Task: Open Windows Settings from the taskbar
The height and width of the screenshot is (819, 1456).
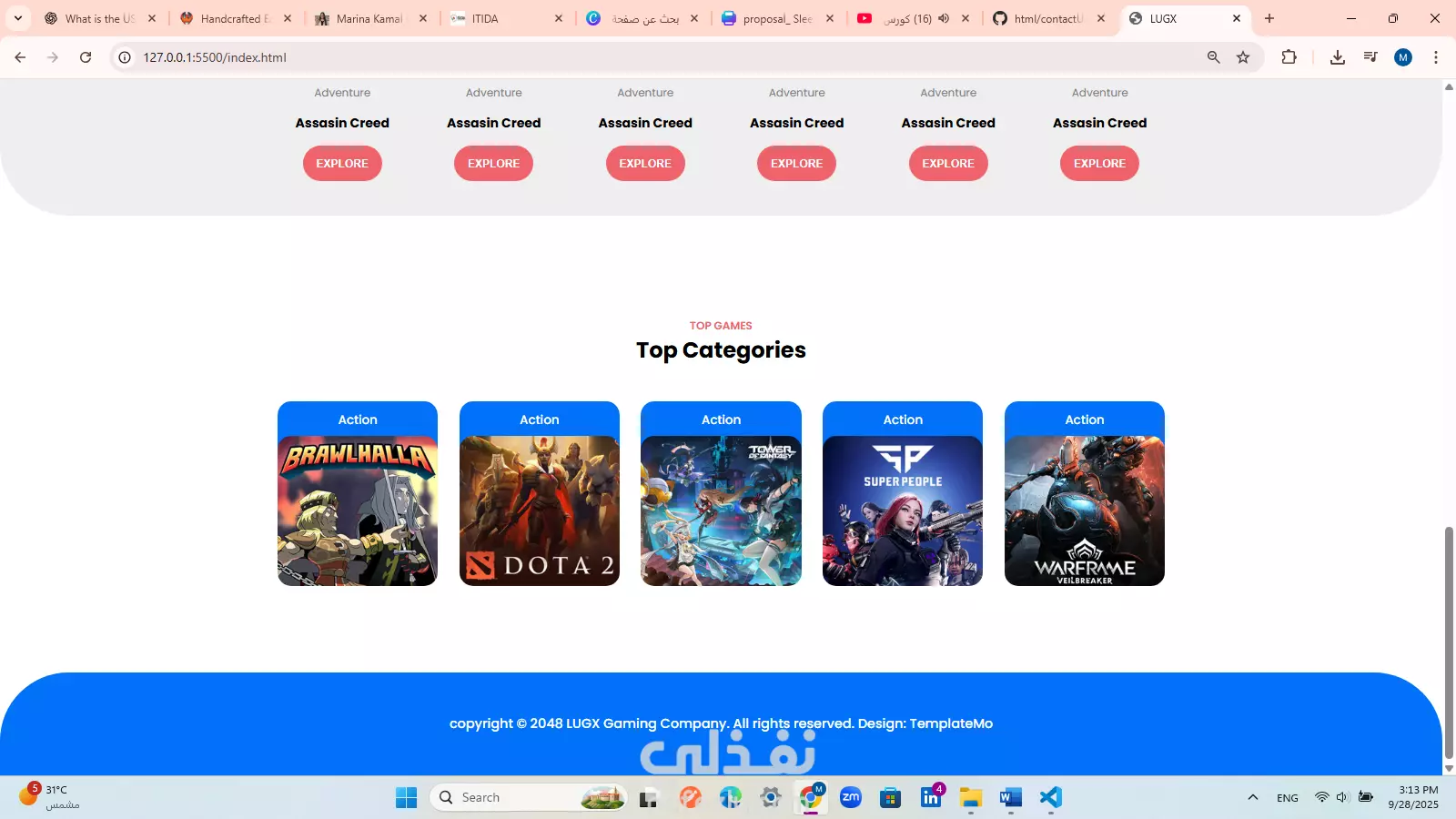Action: click(771, 798)
